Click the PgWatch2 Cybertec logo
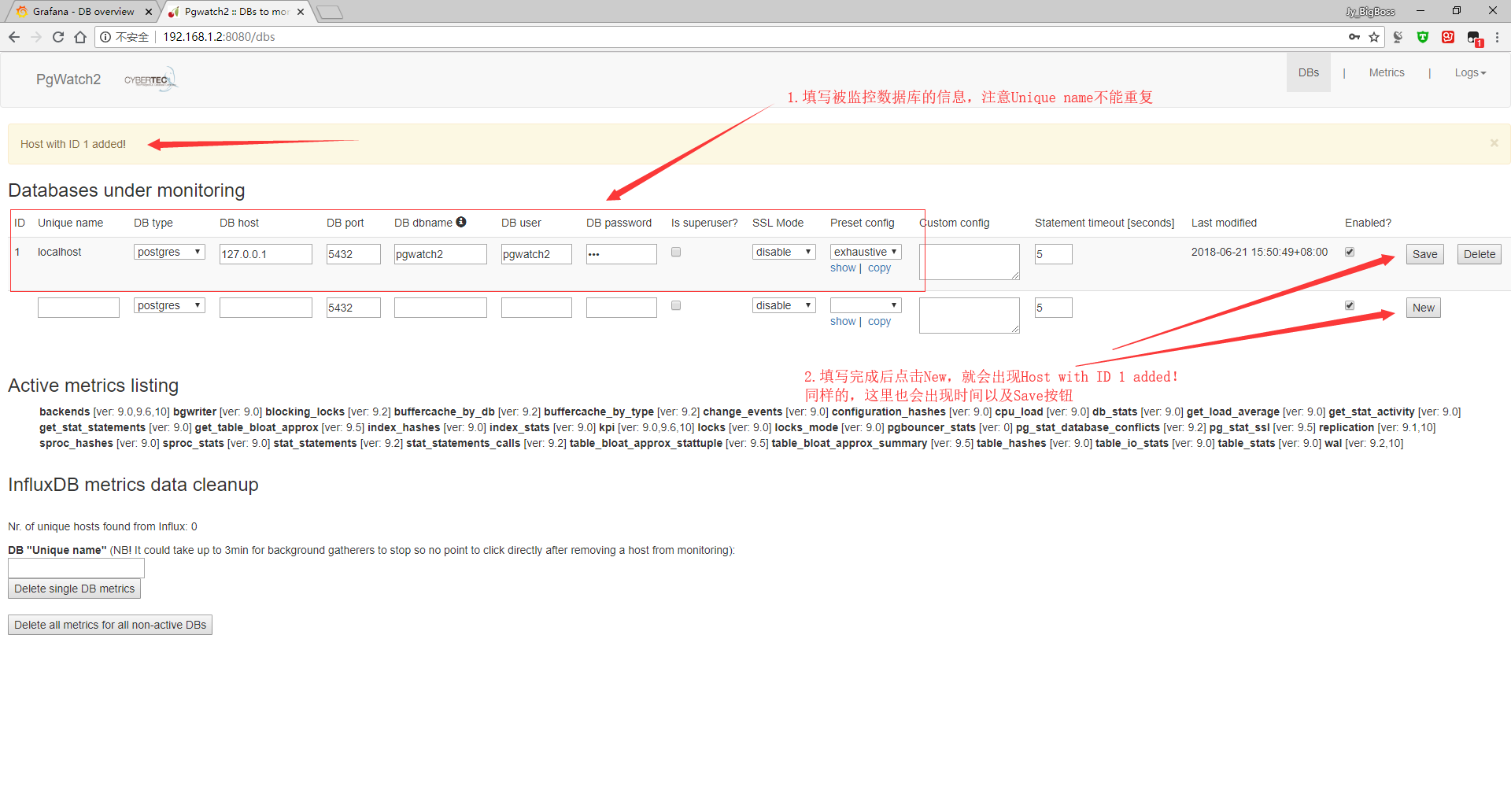 point(150,79)
